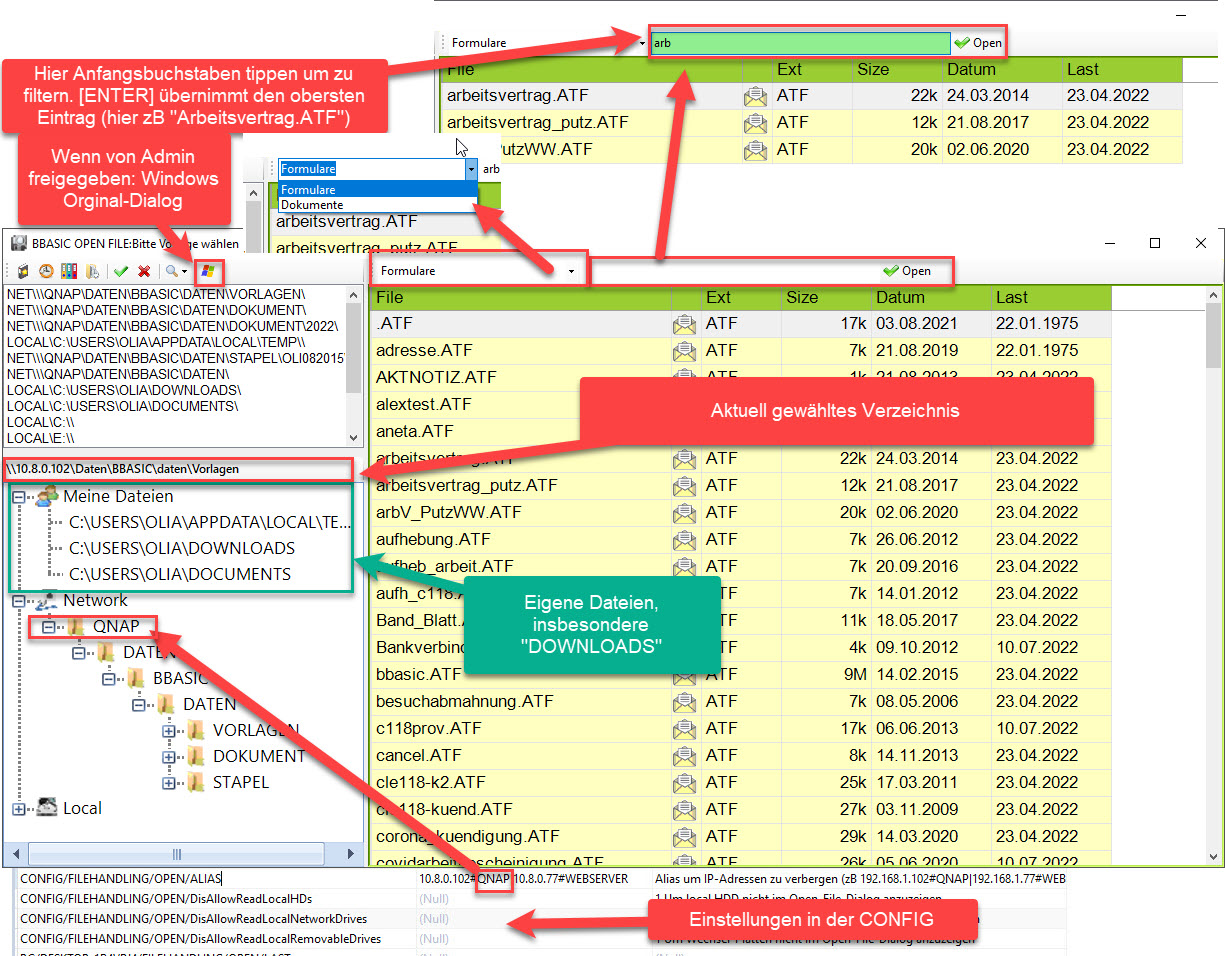Click the Open button beside the empty filter field
Viewport: 1225px width, 956px height.
tap(907, 271)
